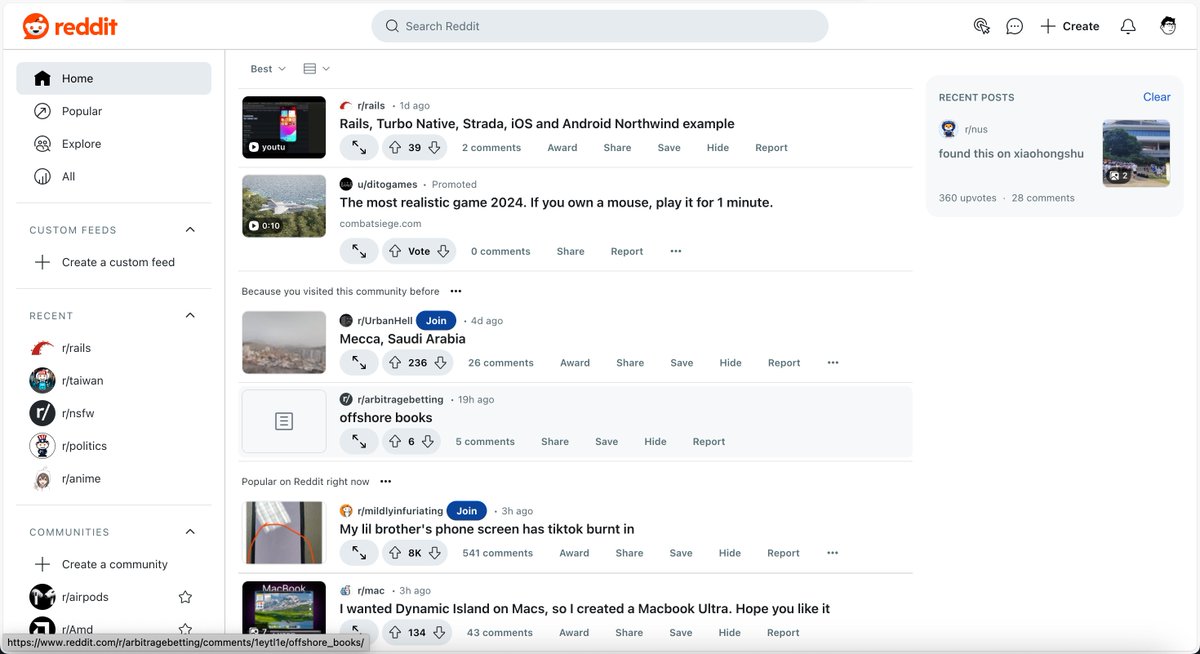Expand the Mecca, Saudi Arabia post preview

(x=359, y=363)
